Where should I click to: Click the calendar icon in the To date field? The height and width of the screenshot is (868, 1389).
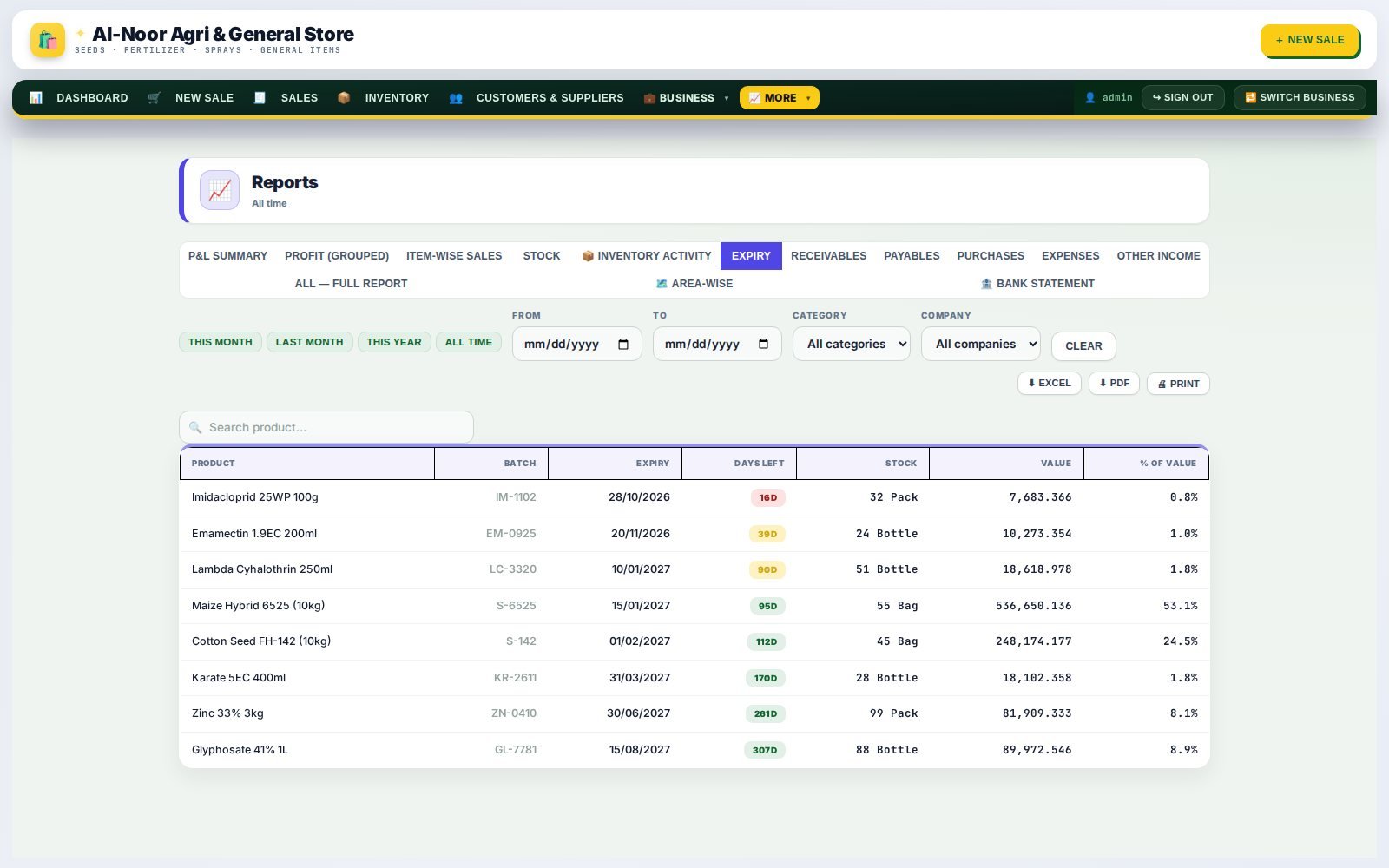point(763,345)
